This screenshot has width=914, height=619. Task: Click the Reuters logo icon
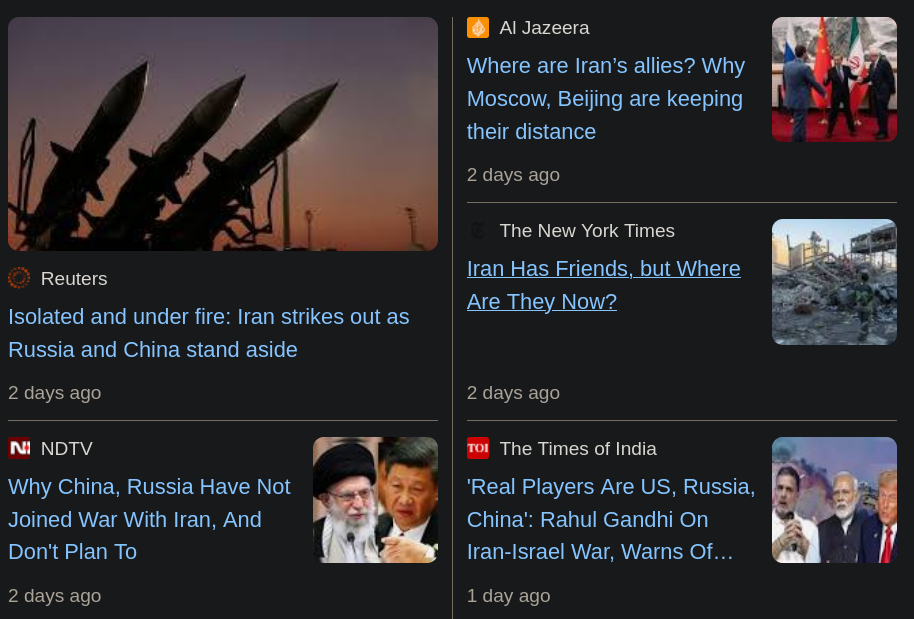pyautogui.click(x=19, y=278)
